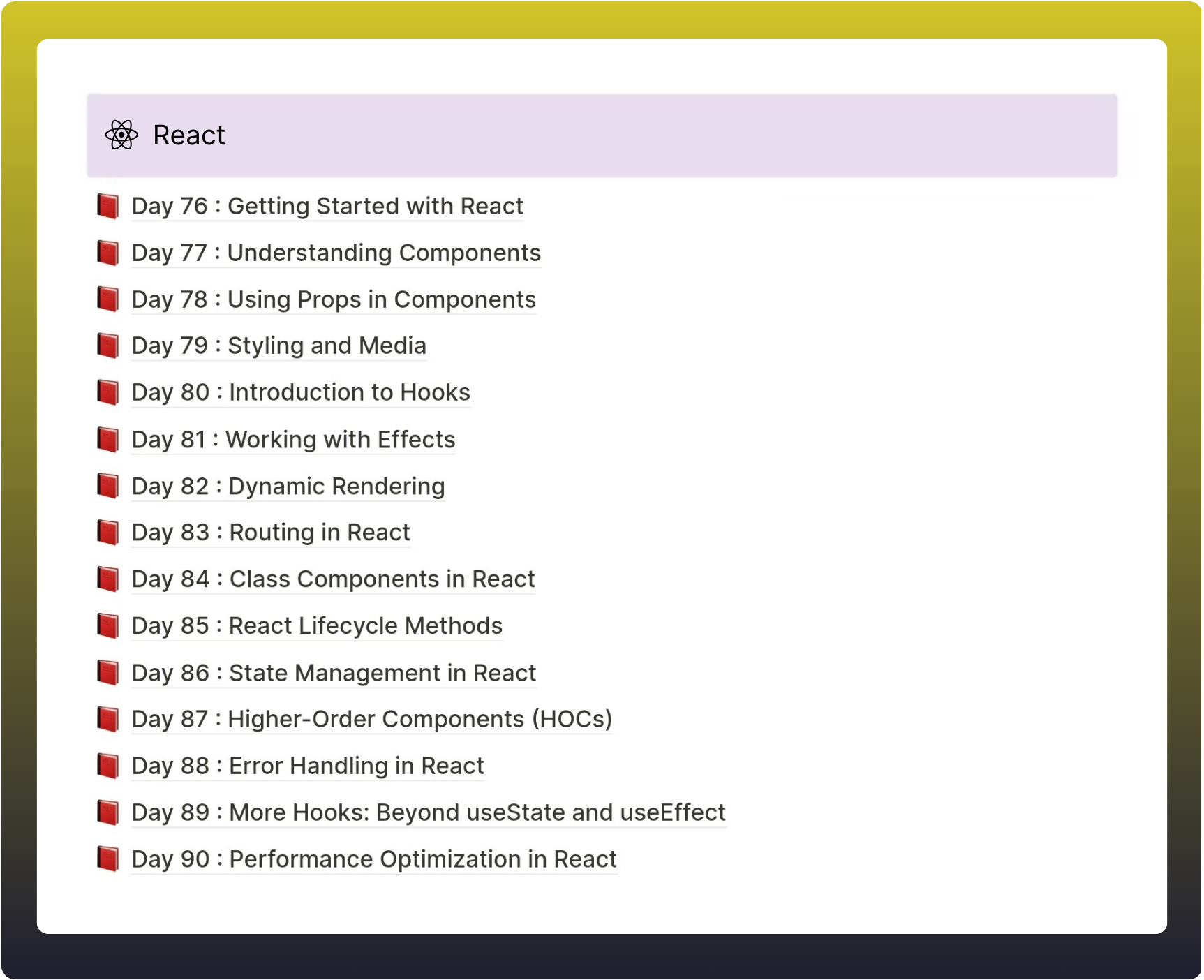Viewport: 1204px width, 980px height.
Task: Click the book icon beside Day 89
Action: tap(108, 812)
